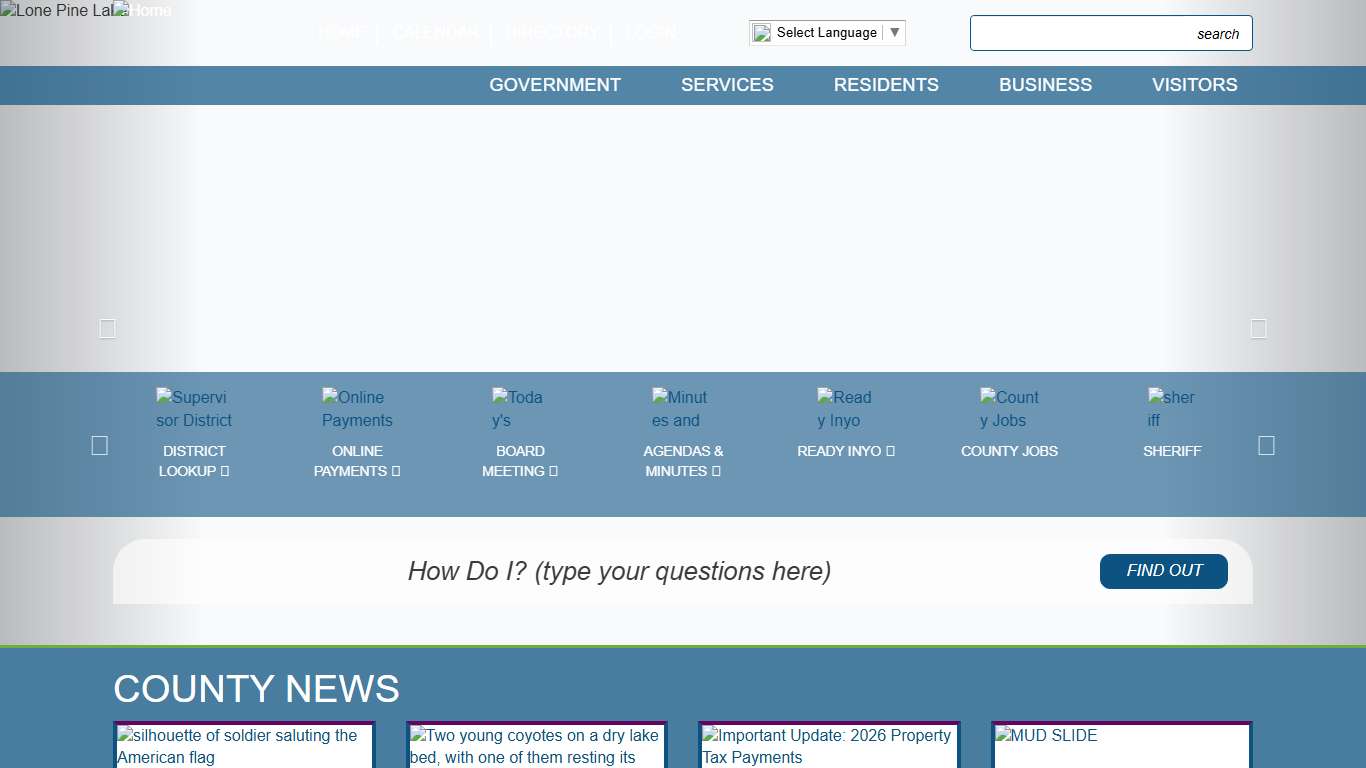Image resolution: width=1366 pixels, height=768 pixels.
Task: Go to previous hero slideshow image
Action: click(108, 328)
